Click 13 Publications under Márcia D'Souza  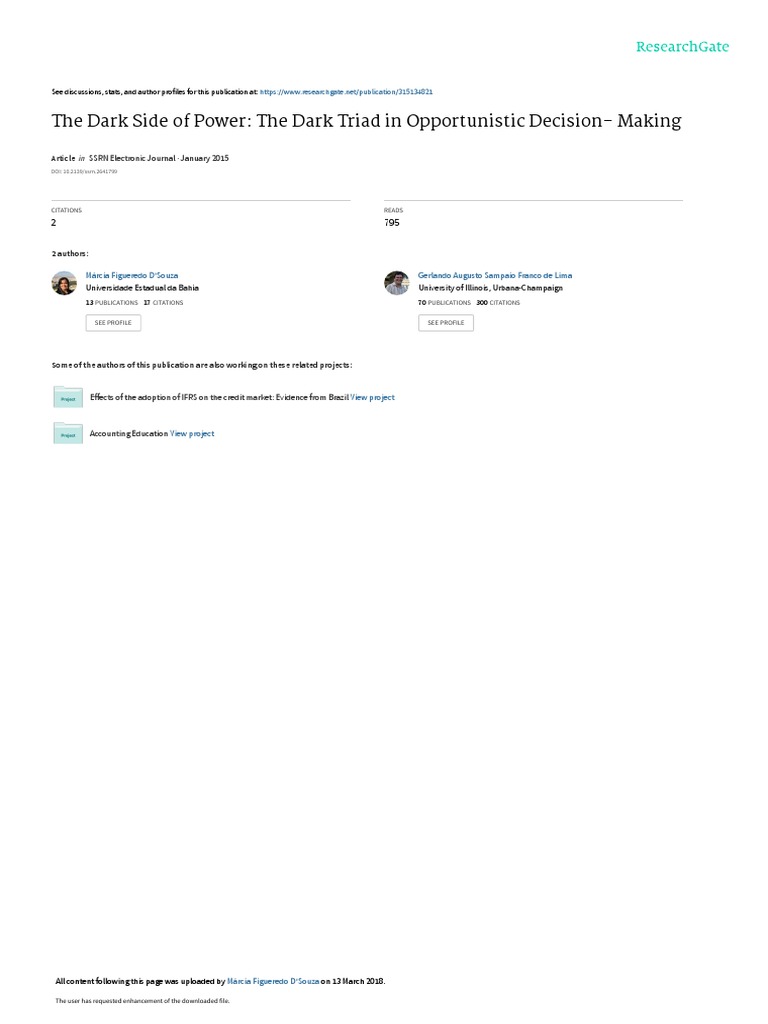click(112, 303)
